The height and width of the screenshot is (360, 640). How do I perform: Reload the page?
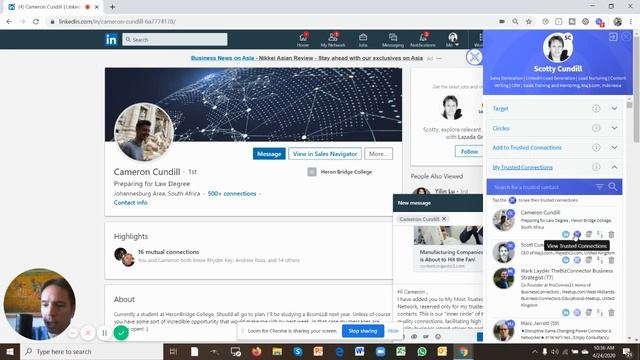pyautogui.click(x=36, y=22)
